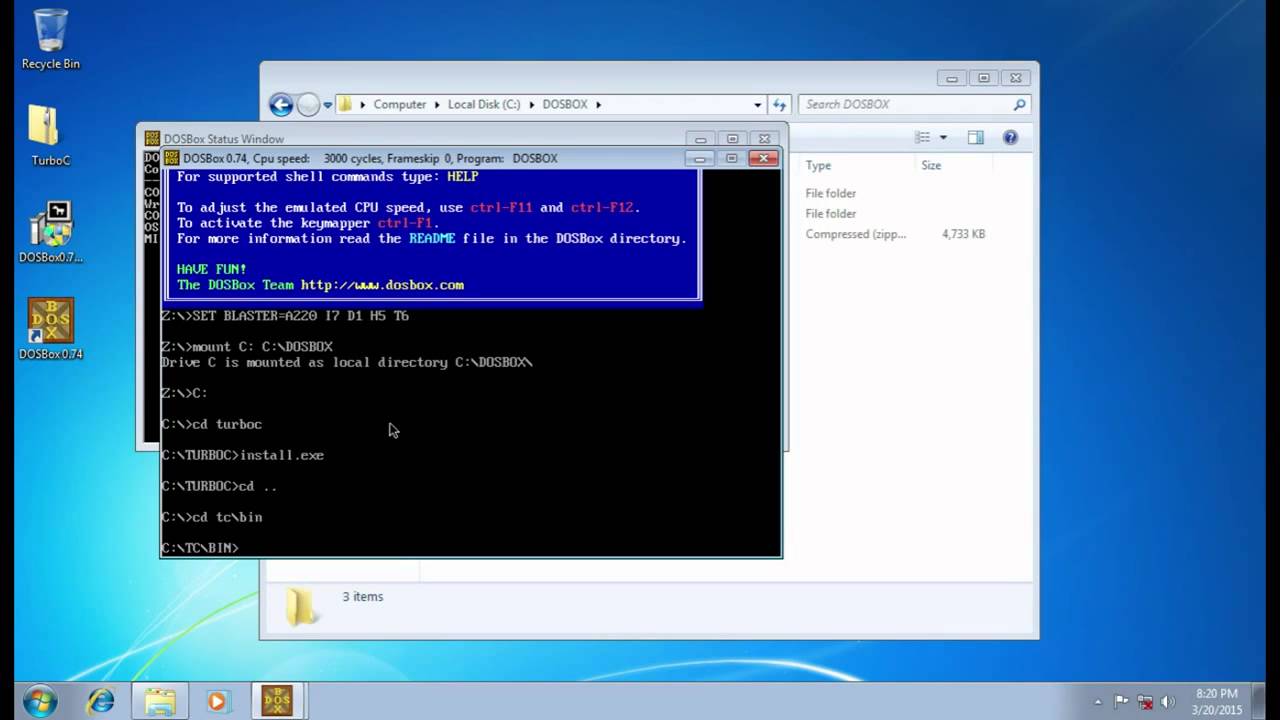Sort by the Type column header
1280x720 pixels.
[x=818, y=165]
